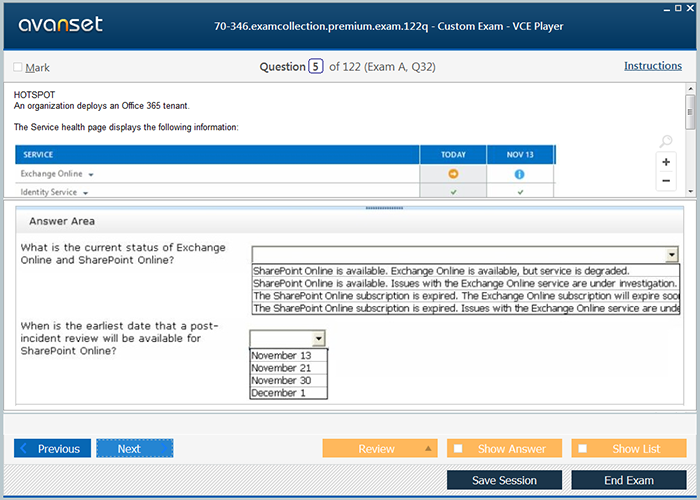Viewport: 700px width, 500px height.
Task: Minimize the VCE Player window
Action: [x=667, y=9]
